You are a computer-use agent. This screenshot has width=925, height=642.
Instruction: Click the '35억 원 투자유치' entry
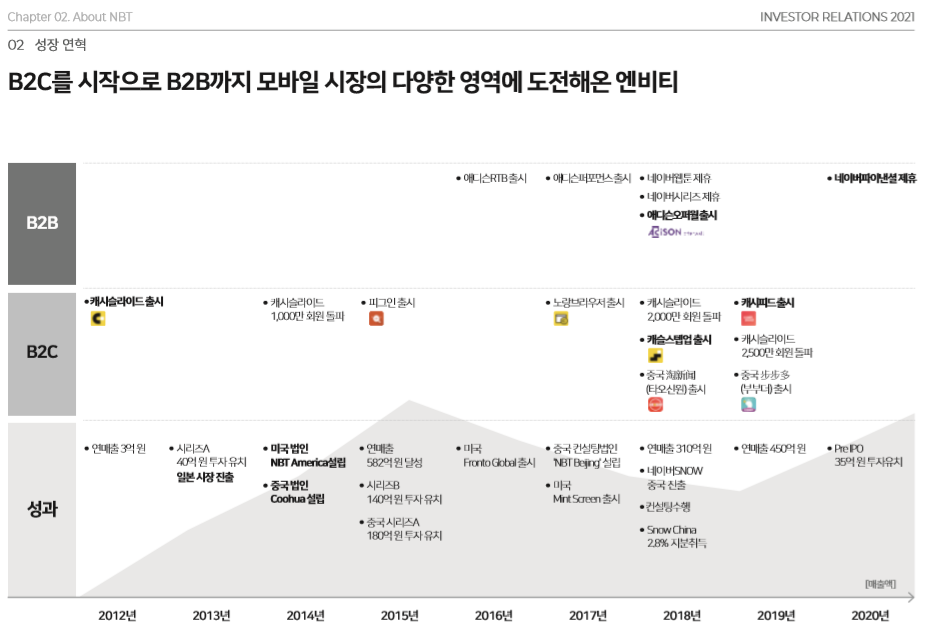(x=868, y=462)
